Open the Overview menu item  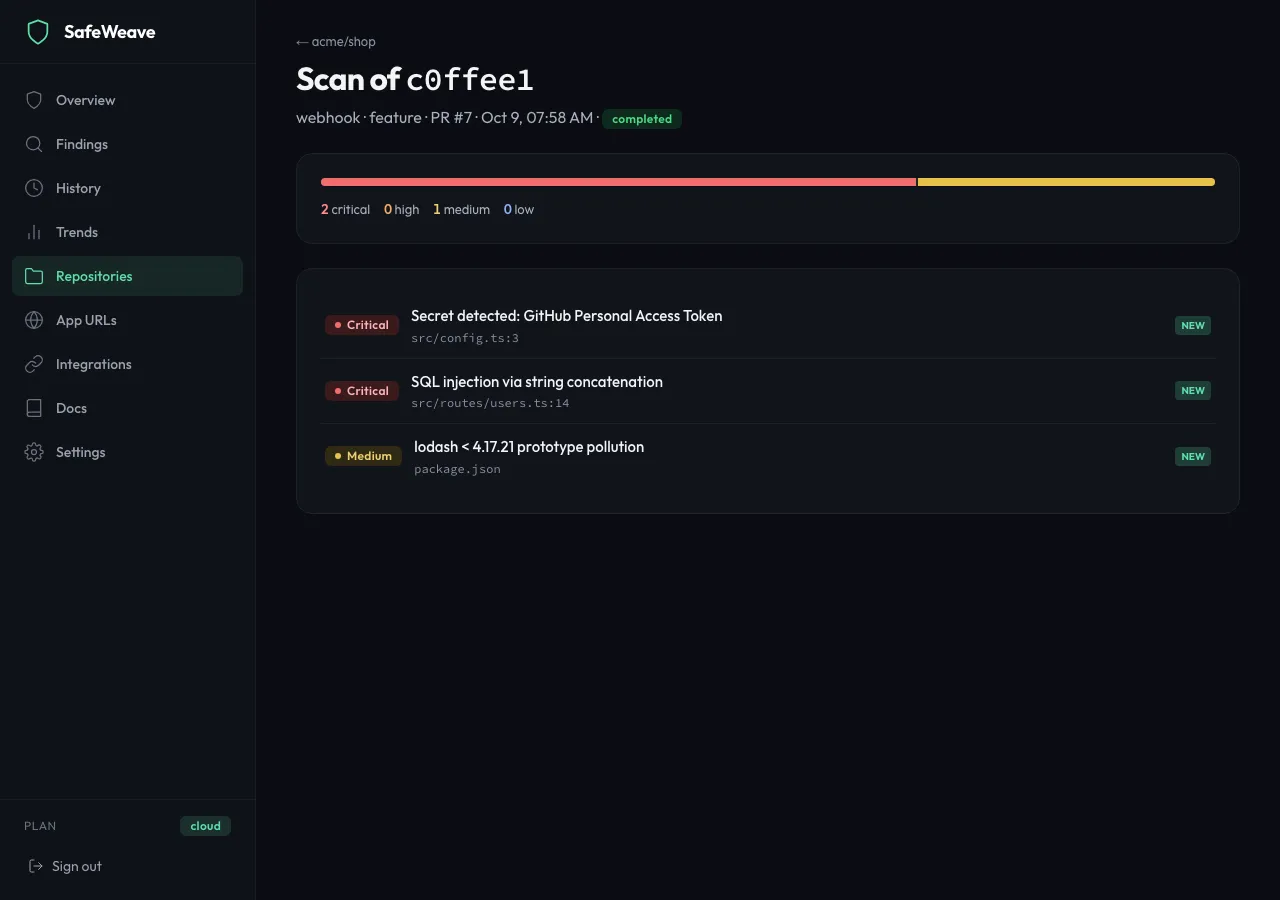pos(127,100)
